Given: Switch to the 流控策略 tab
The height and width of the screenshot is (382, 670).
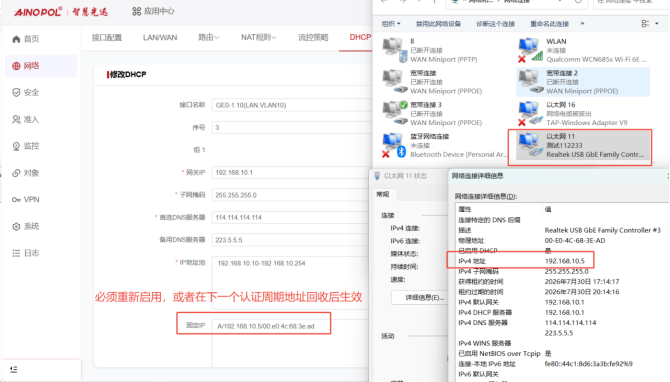Looking at the screenshot, I should [313, 38].
